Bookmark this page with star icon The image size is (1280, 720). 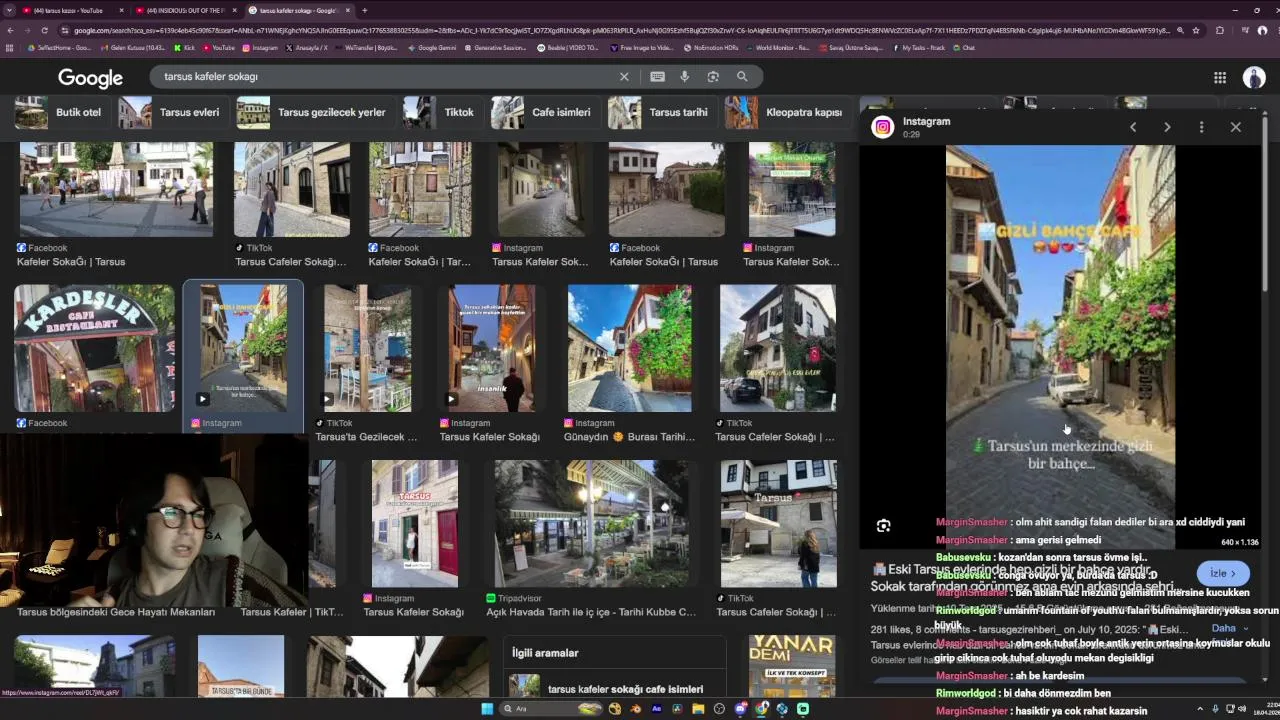(1196, 30)
